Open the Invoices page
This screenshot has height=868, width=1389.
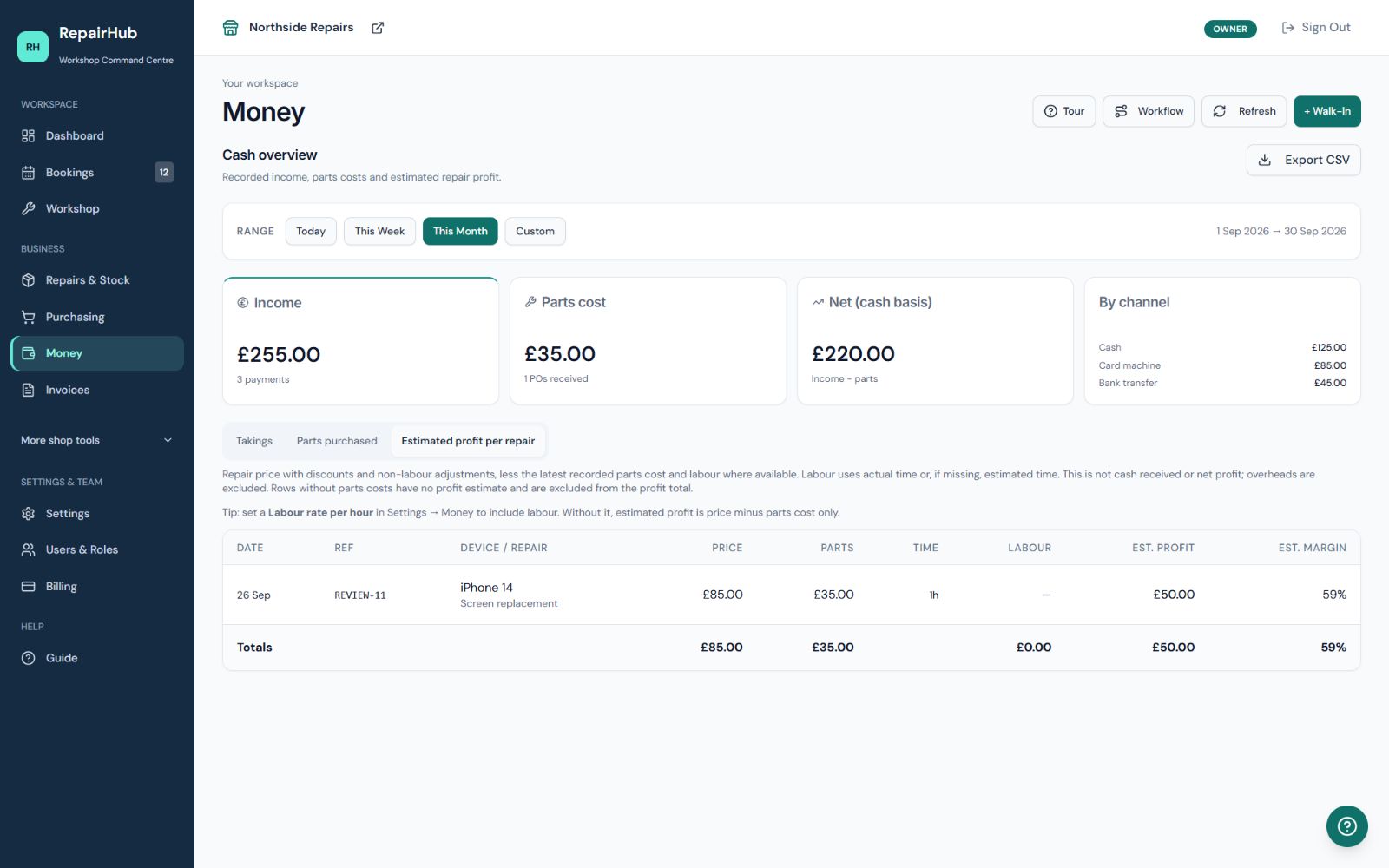pos(97,390)
